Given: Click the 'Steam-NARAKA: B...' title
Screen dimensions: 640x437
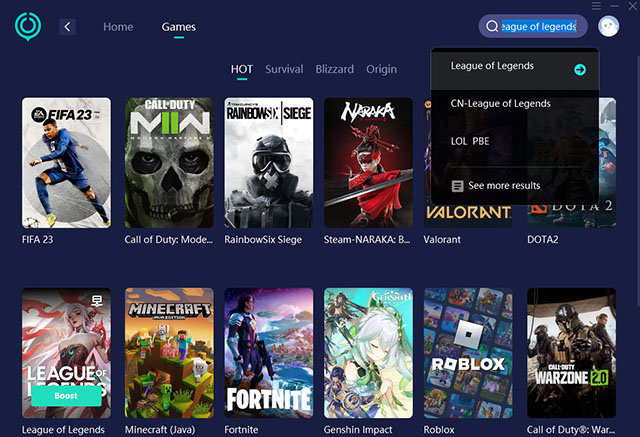Looking at the screenshot, I should pos(367,240).
